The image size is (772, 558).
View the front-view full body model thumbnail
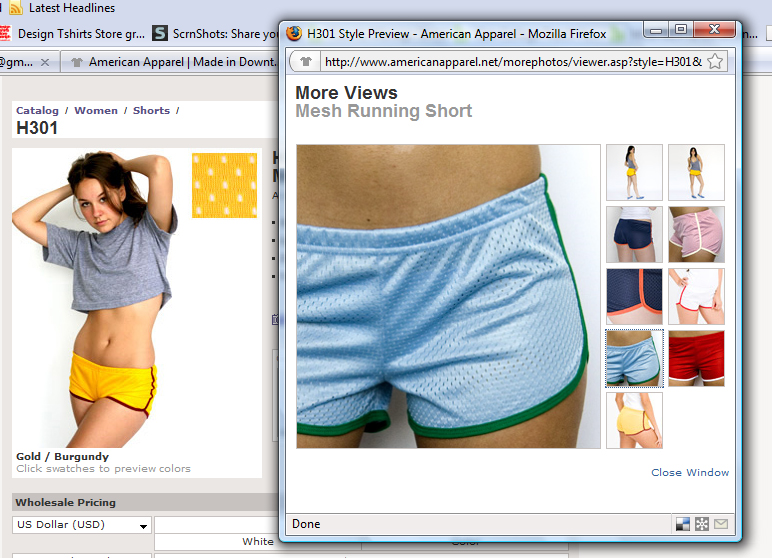pos(696,172)
